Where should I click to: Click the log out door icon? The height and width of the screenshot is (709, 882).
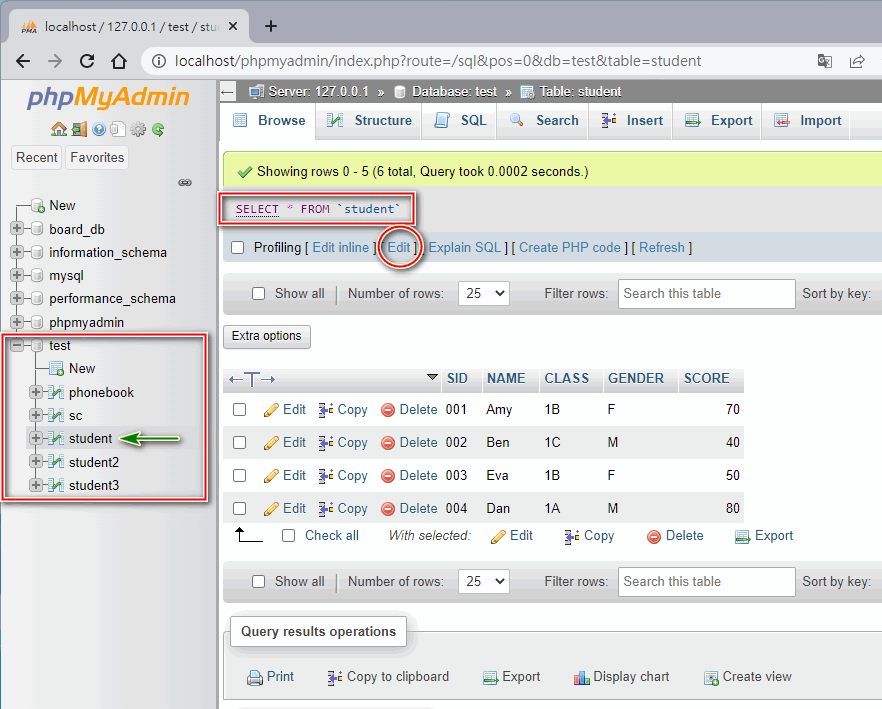78,129
